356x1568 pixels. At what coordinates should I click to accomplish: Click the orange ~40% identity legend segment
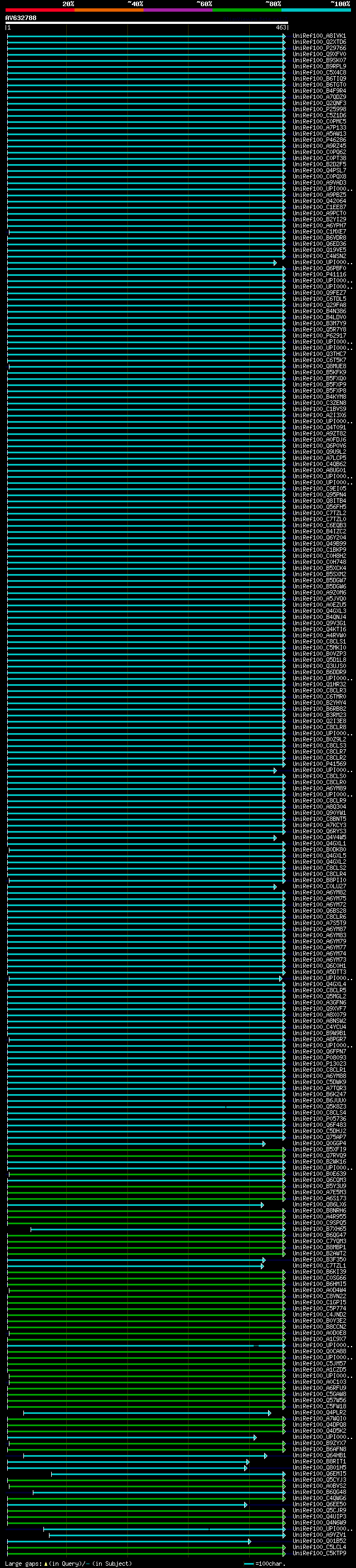(x=109, y=10)
